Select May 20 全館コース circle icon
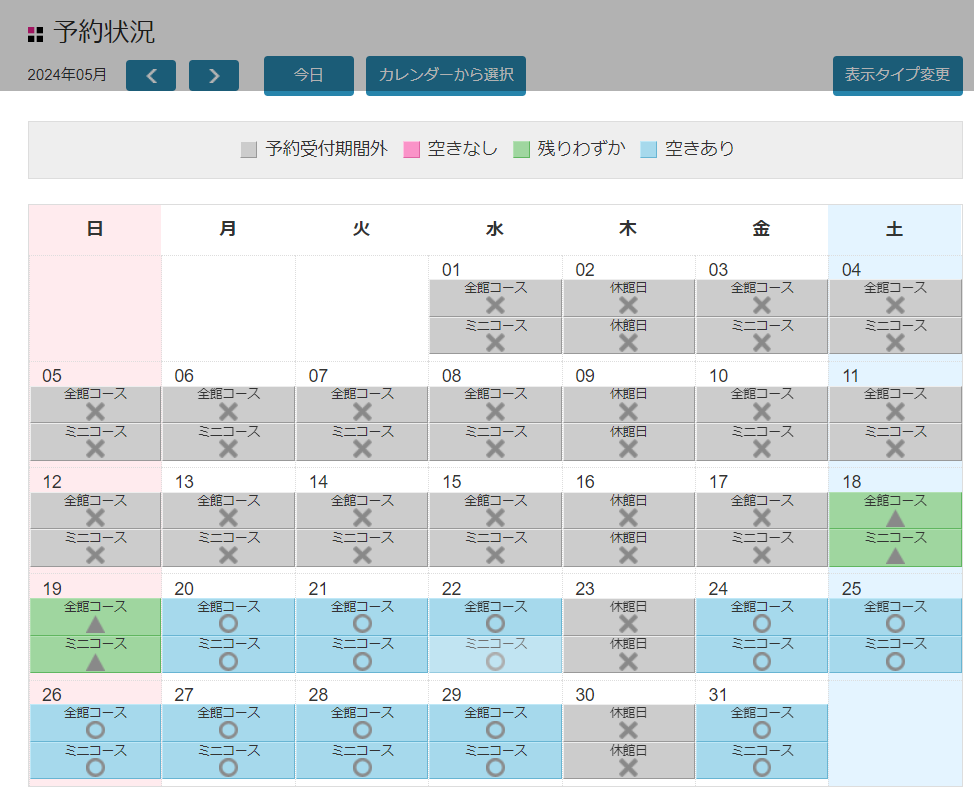This screenshot has height=811, width=974. [x=228, y=624]
